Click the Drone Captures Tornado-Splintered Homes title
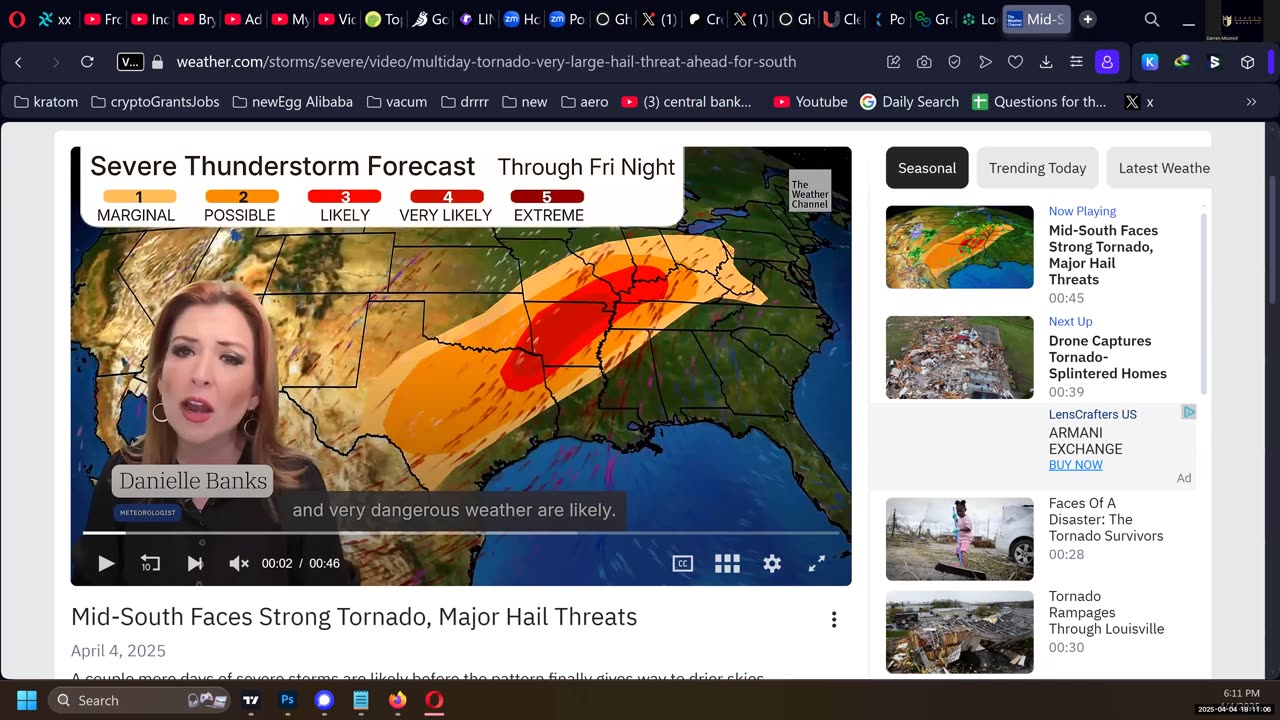The height and width of the screenshot is (720, 1280). (1108, 357)
